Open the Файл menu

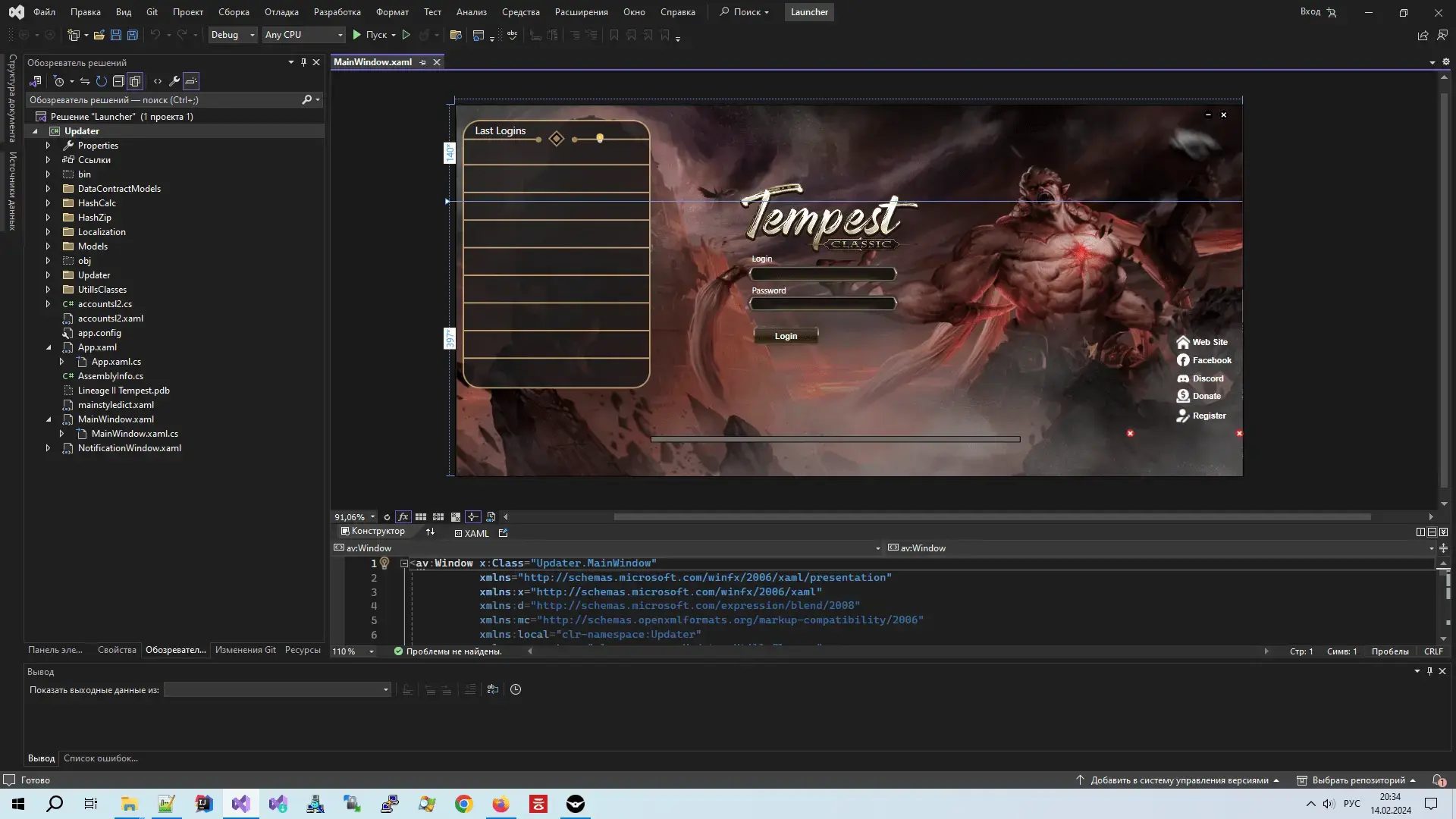tap(44, 12)
